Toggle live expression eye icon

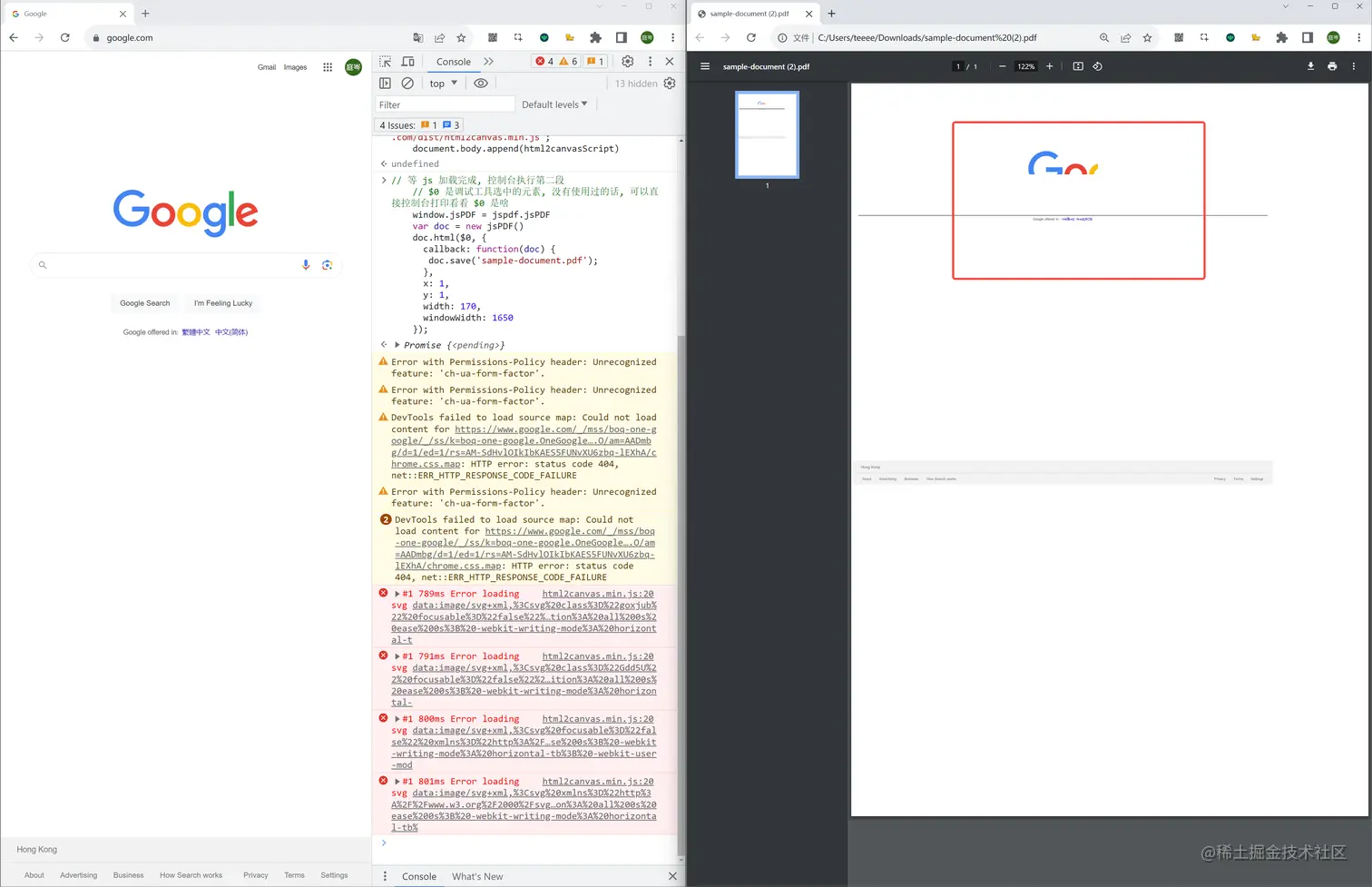point(481,84)
